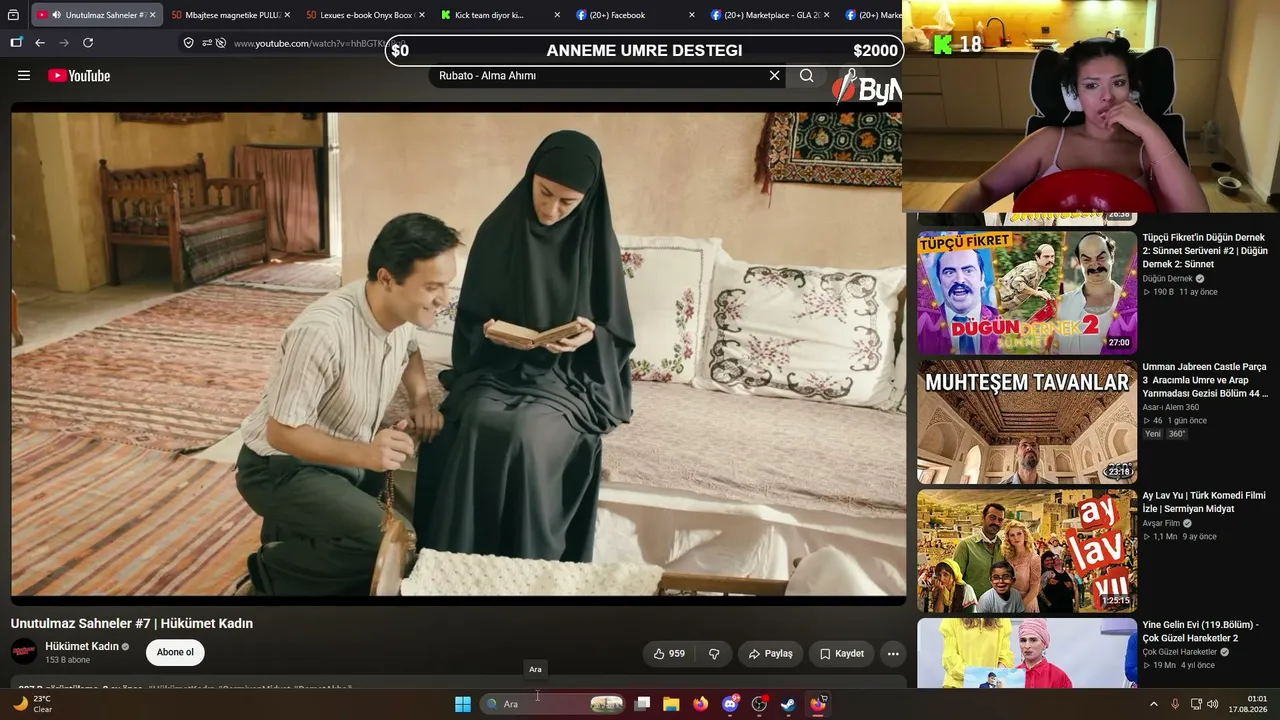Close the Kick team diyor ki tab
This screenshot has height=720, width=1280.
[x=557, y=15]
